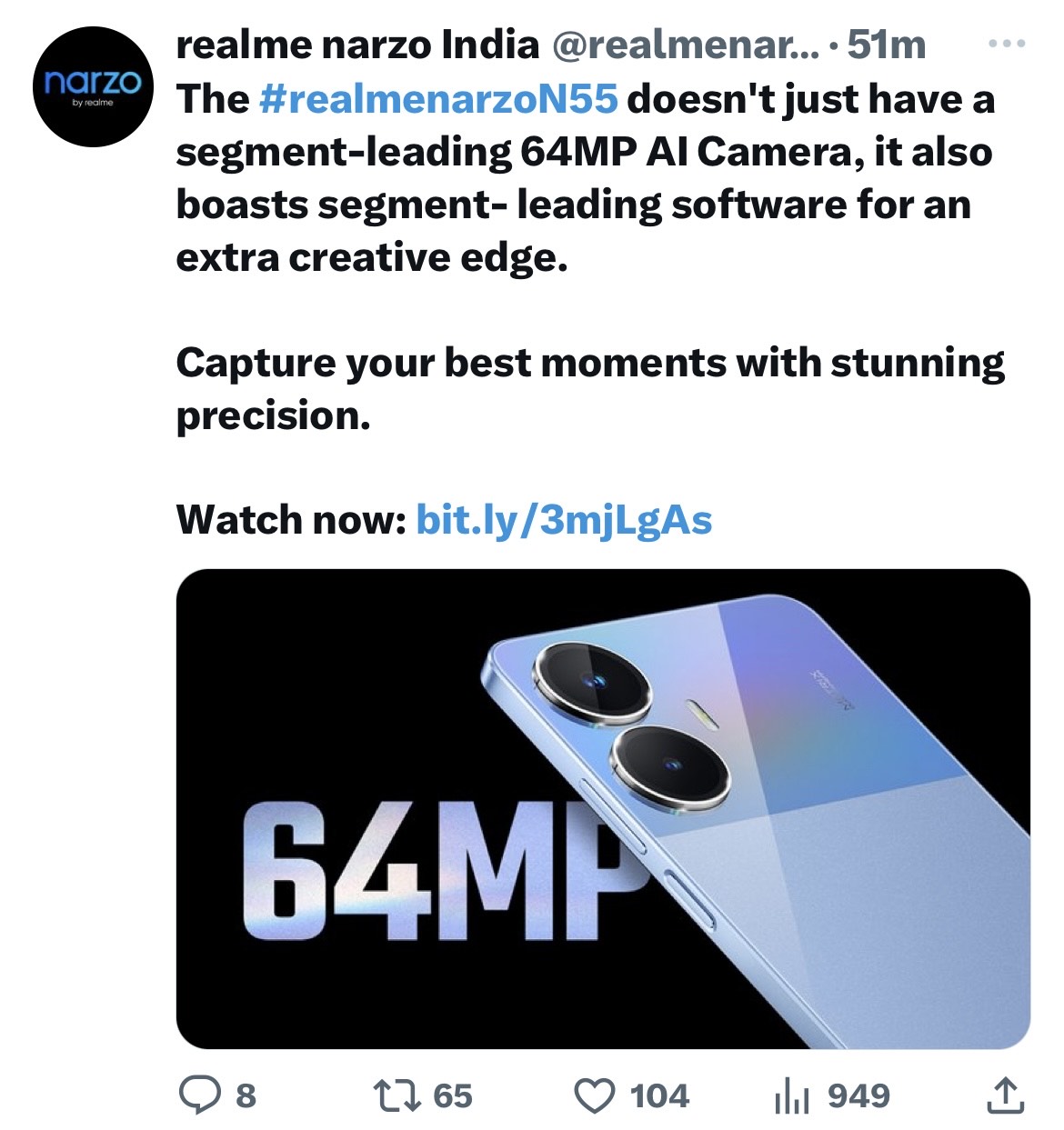Follow the bit.ly/3mjLgAs link
The height and width of the screenshot is (1130, 1064).
[564, 520]
